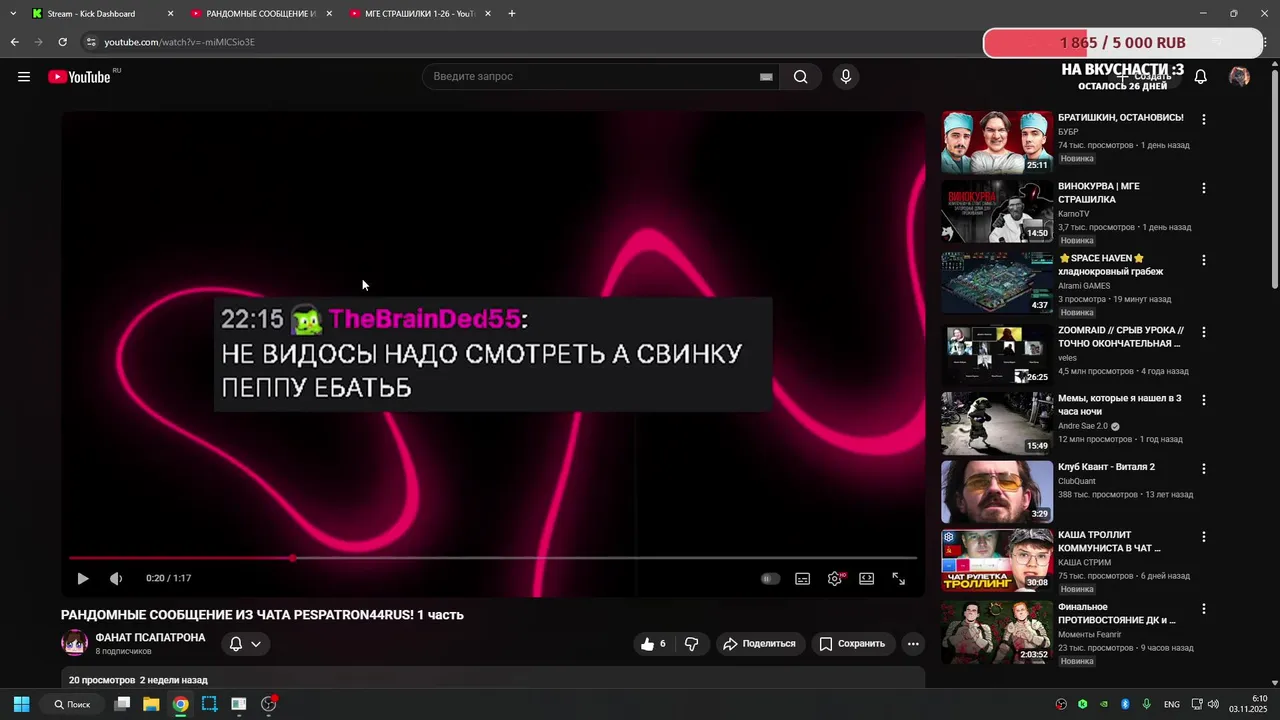Click the video progress scrubber handle
The width and height of the screenshot is (1280, 720).
pyautogui.click(x=292, y=558)
